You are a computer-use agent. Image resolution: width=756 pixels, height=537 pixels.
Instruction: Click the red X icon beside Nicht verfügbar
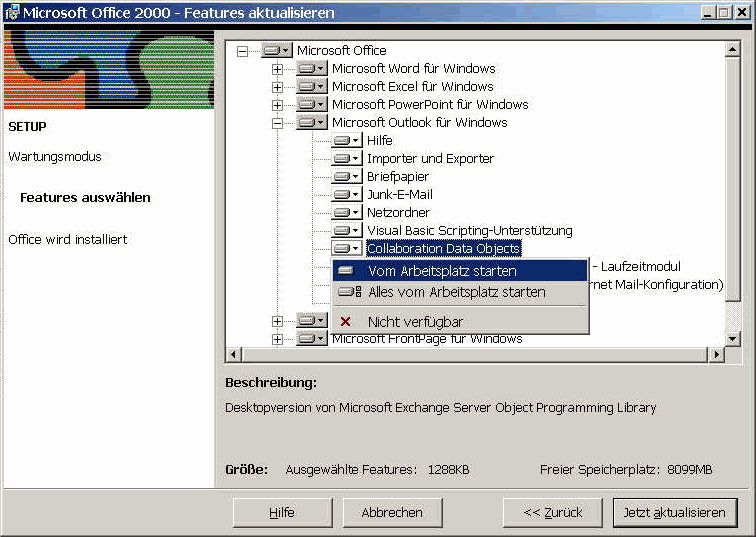tap(346, 322)
